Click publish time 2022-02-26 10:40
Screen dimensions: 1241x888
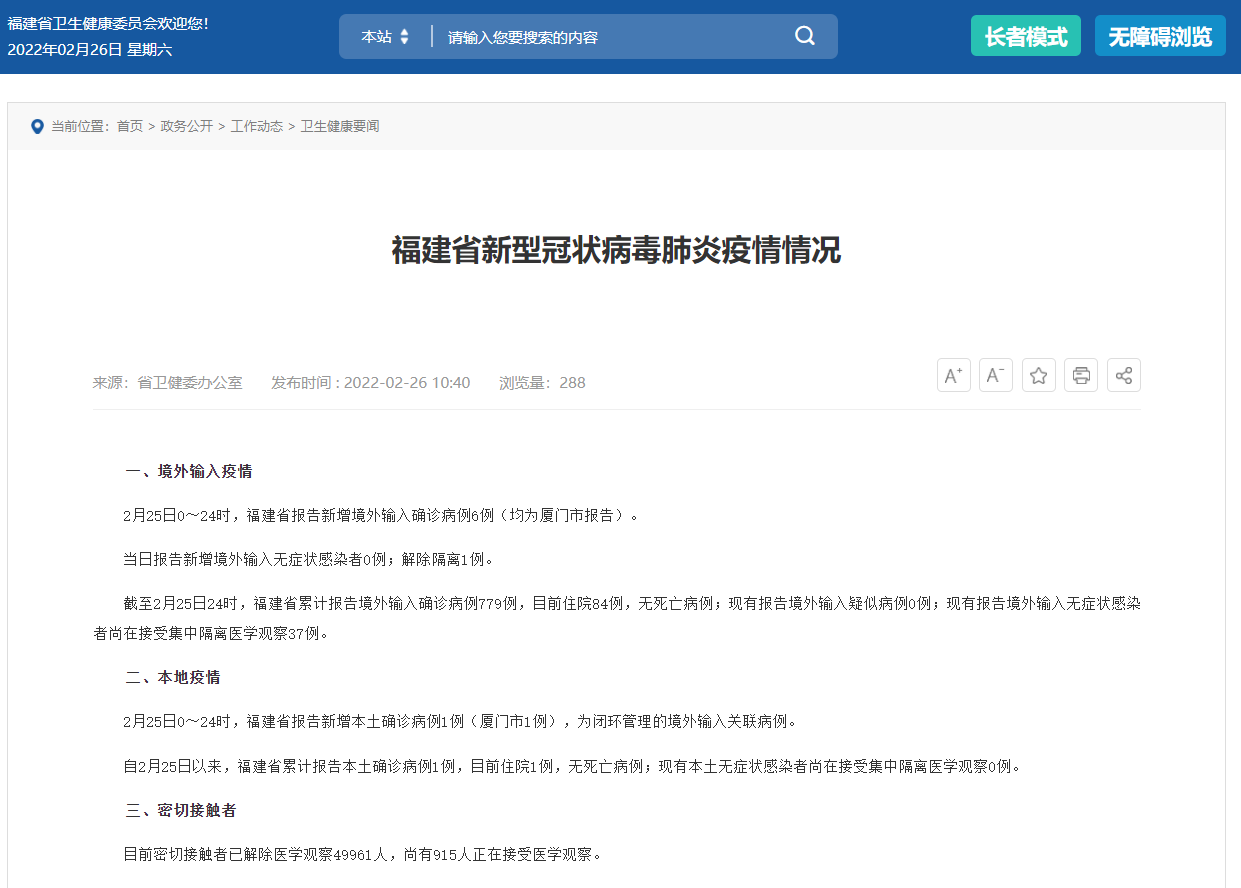407,383
